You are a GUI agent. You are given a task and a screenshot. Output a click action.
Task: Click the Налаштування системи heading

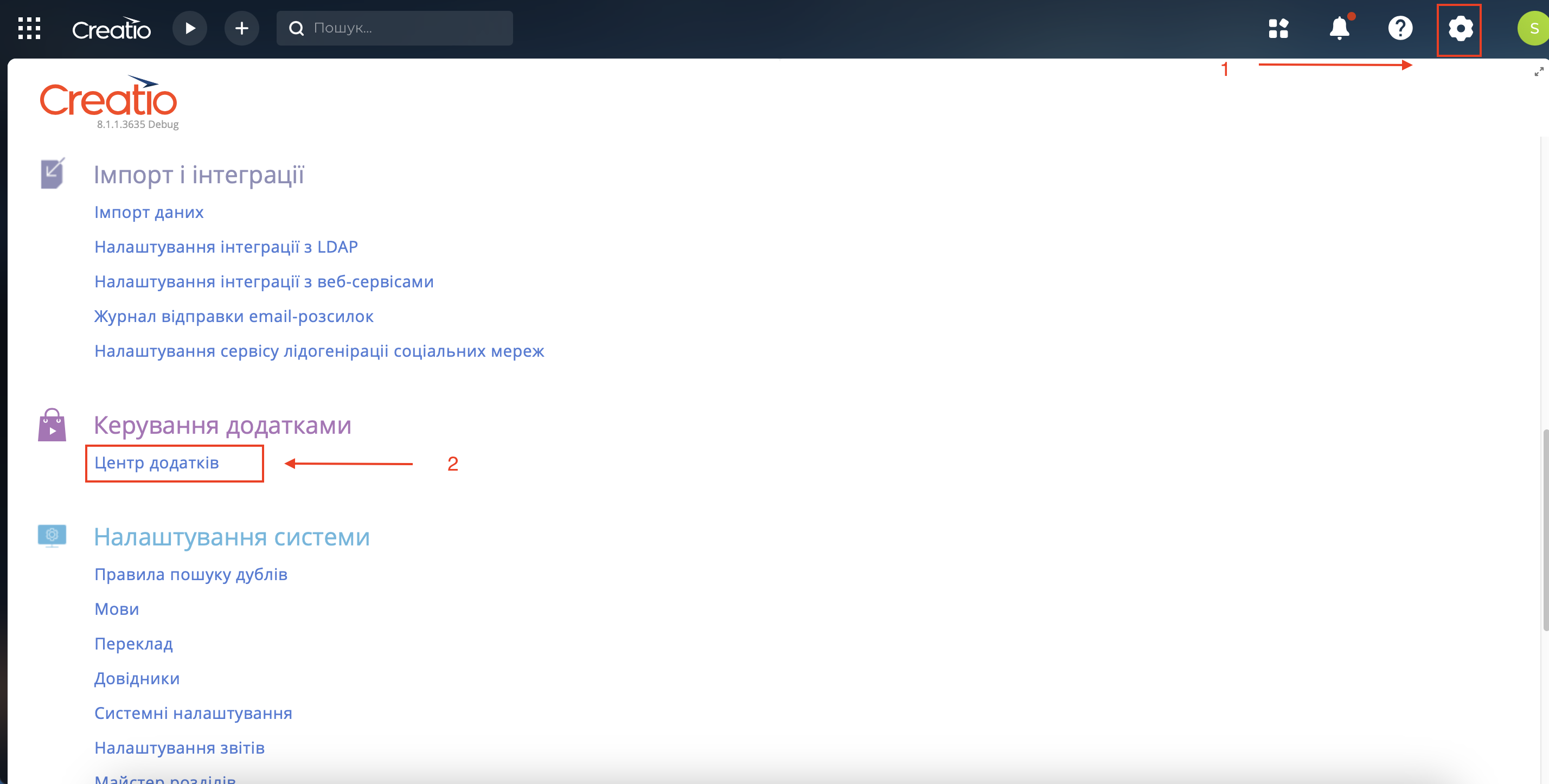tap(232, 537)
